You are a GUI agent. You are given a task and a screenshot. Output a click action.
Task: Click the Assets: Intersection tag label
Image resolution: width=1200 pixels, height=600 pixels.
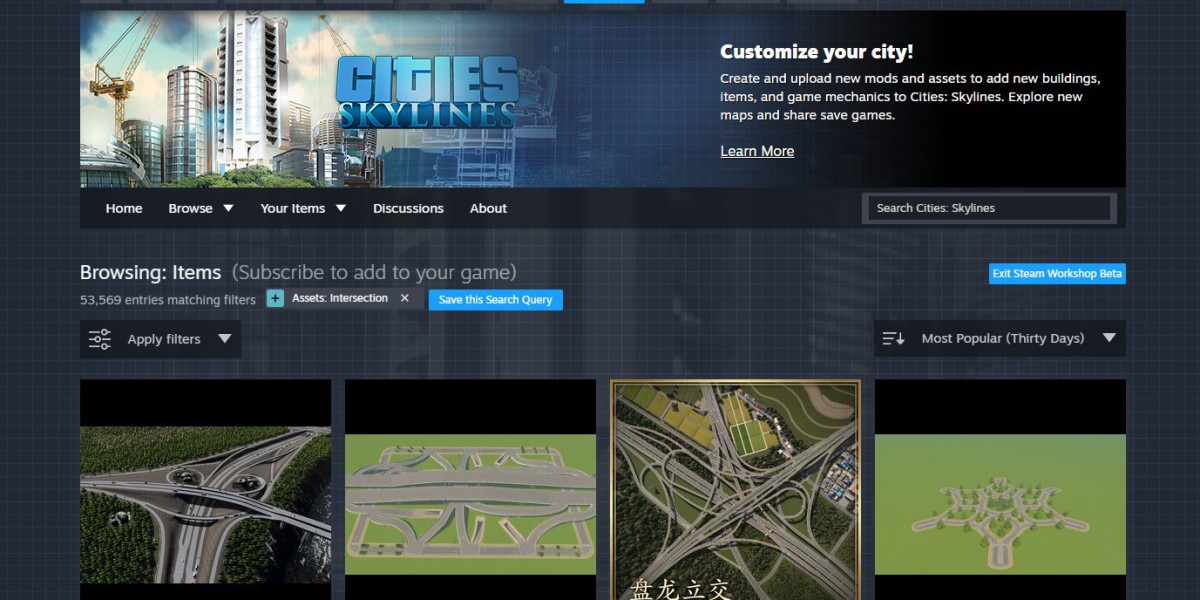(x=340, y=298)
